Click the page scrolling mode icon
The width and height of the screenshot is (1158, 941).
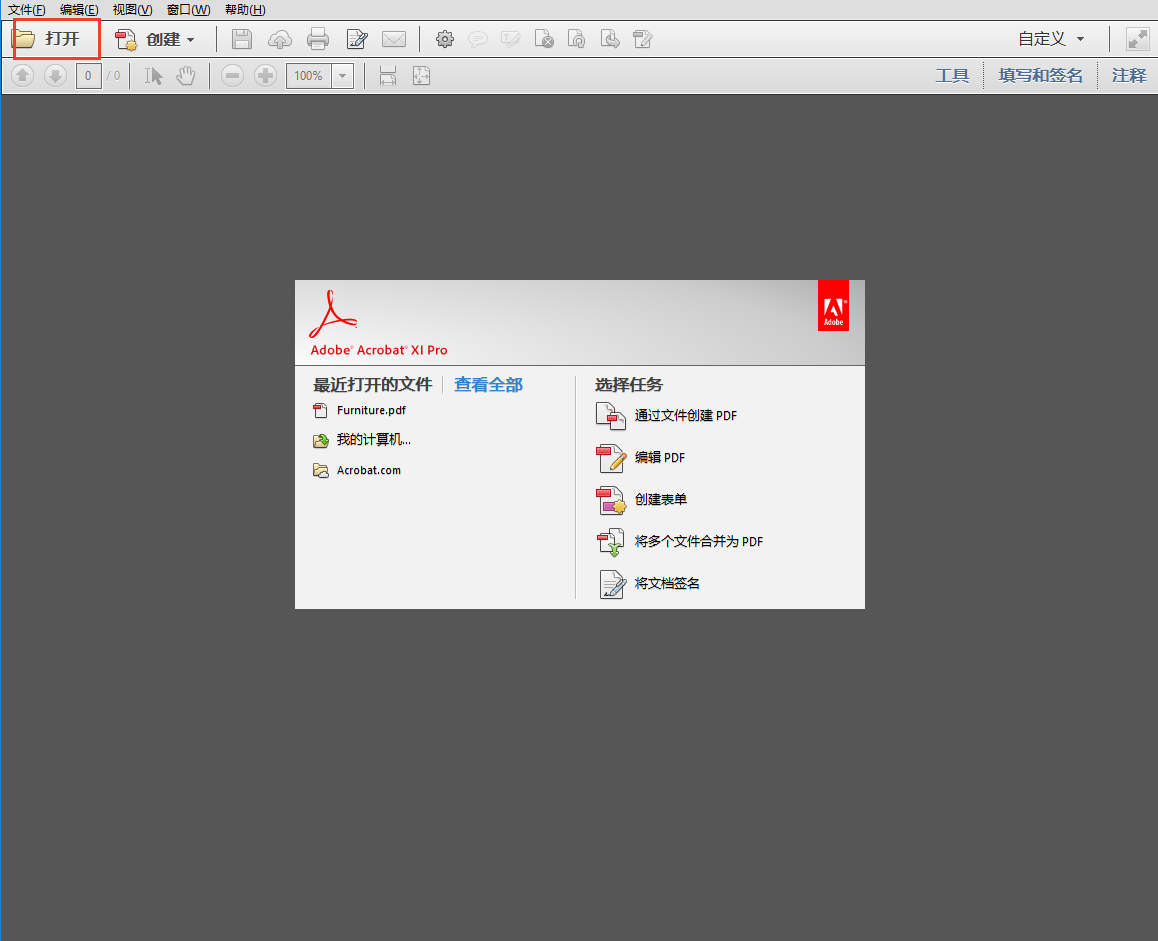pyautogui.click(x=387, y=75)
